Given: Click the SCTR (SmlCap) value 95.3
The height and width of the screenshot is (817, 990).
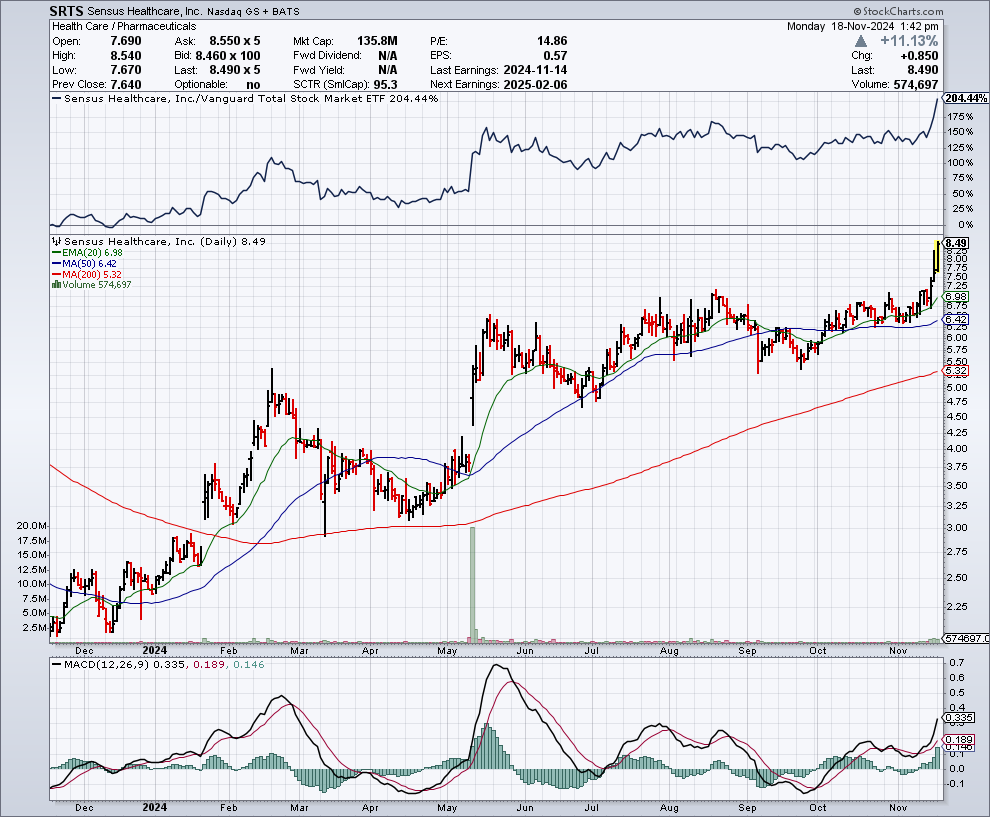Looking at the screenshot, I should click(385, 85).
